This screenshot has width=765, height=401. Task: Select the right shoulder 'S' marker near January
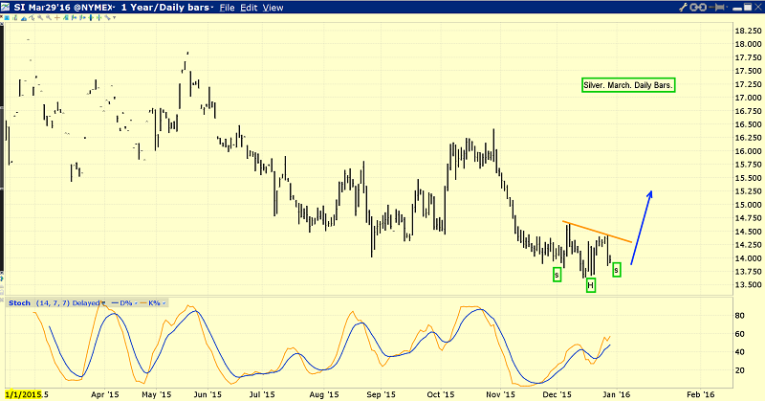click(616, 269)
